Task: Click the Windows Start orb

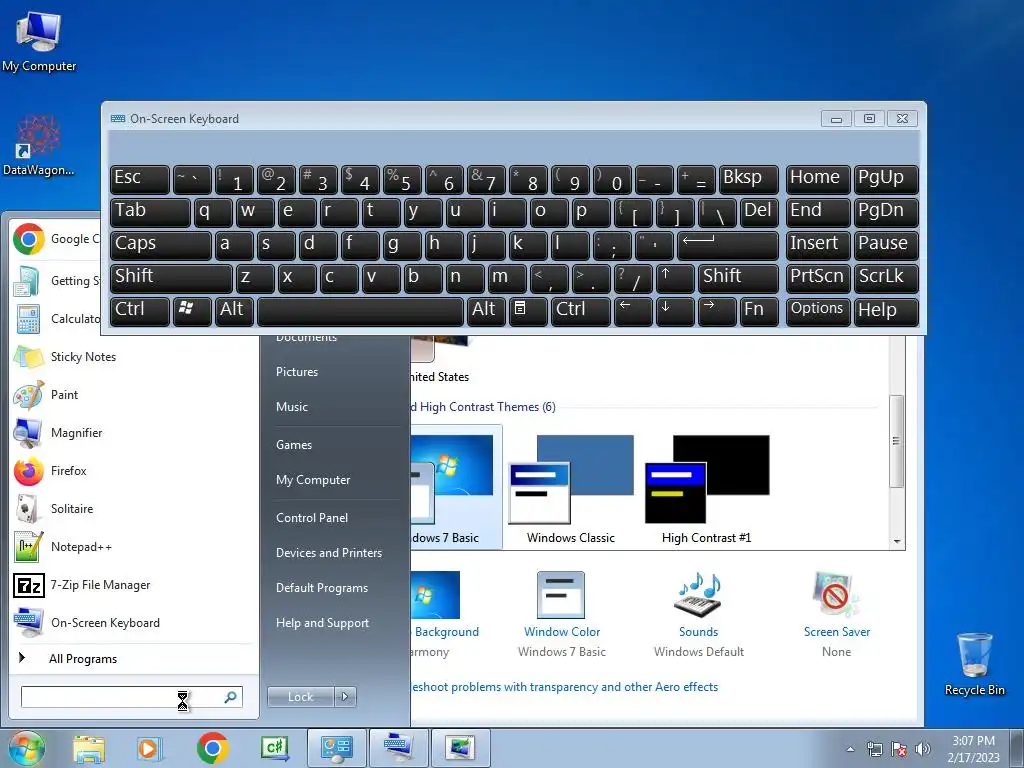Action: coord(26,748)
